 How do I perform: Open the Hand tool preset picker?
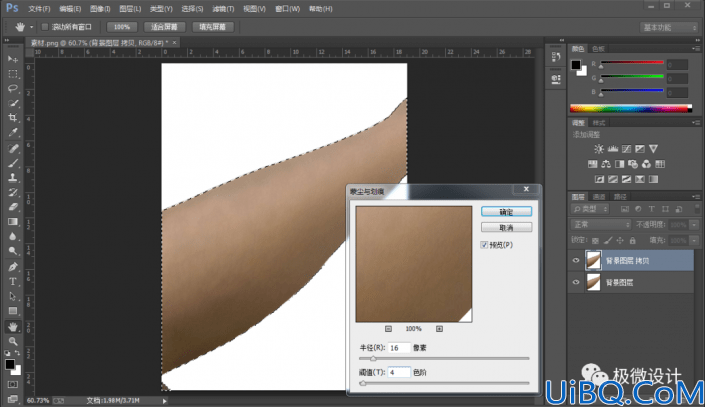[31, 27]
